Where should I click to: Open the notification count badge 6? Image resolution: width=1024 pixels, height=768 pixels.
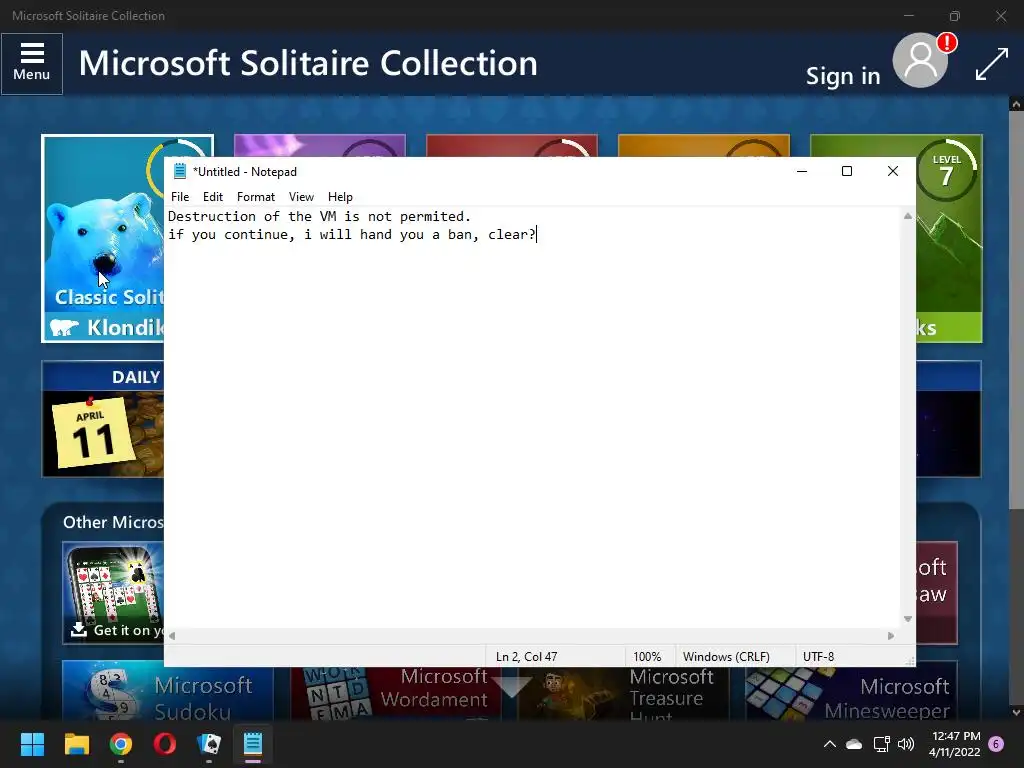996,744
